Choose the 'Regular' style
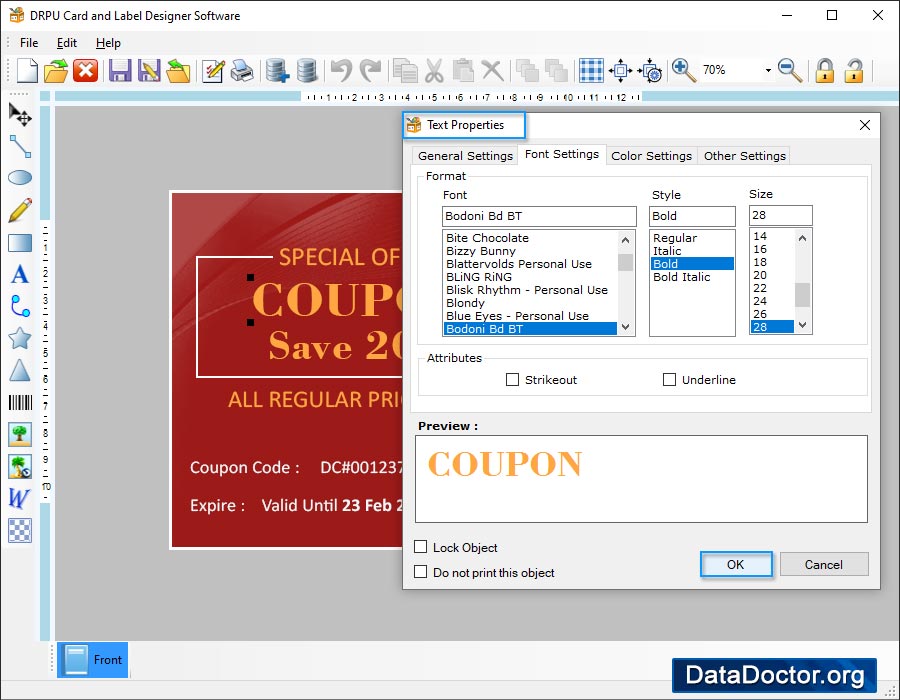900x700 pixels. [x=674, y=238]
